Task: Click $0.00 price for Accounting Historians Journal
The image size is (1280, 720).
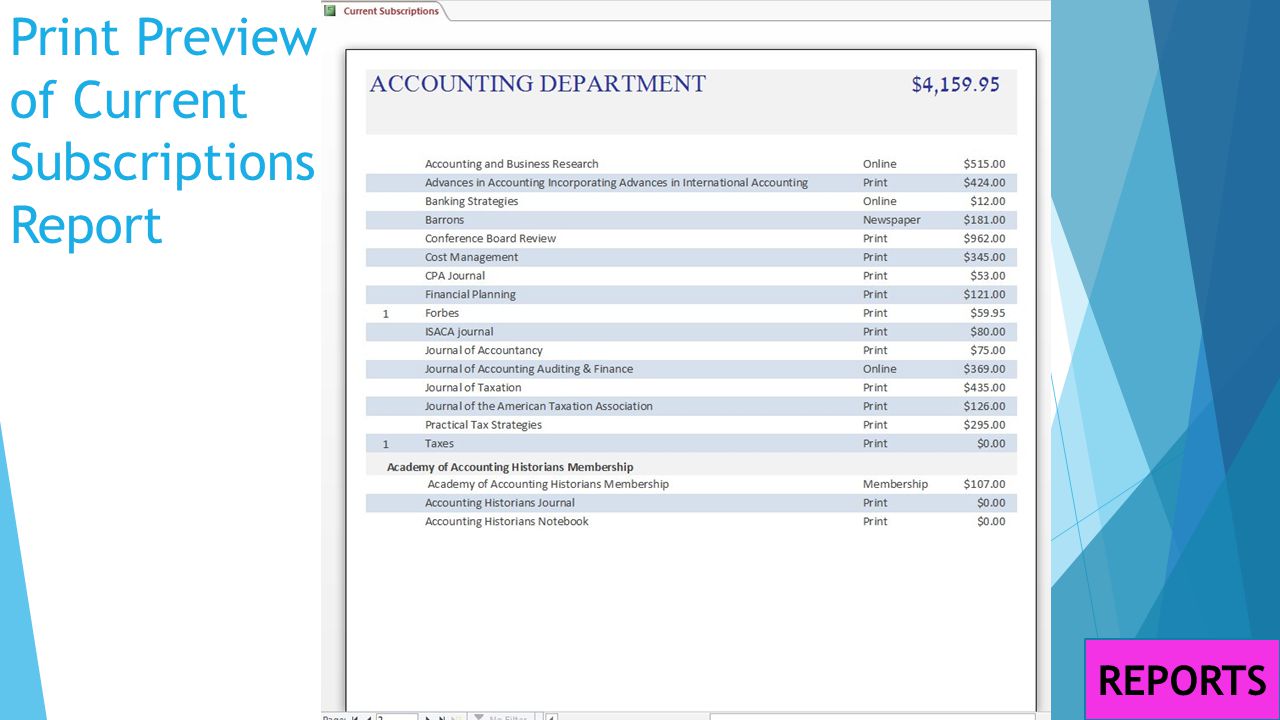Action: [991, 503]
